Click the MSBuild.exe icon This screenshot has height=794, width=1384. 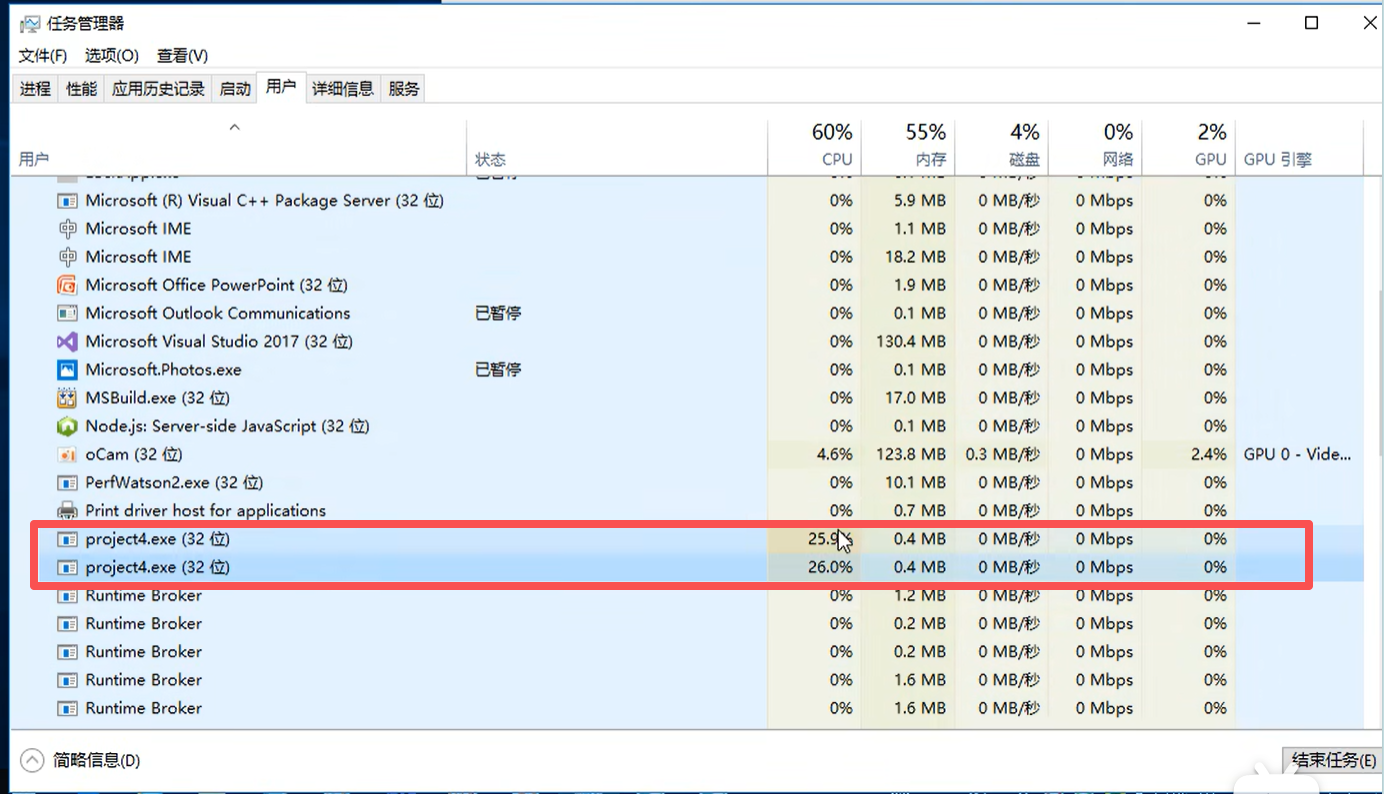[x=67, y=398]
